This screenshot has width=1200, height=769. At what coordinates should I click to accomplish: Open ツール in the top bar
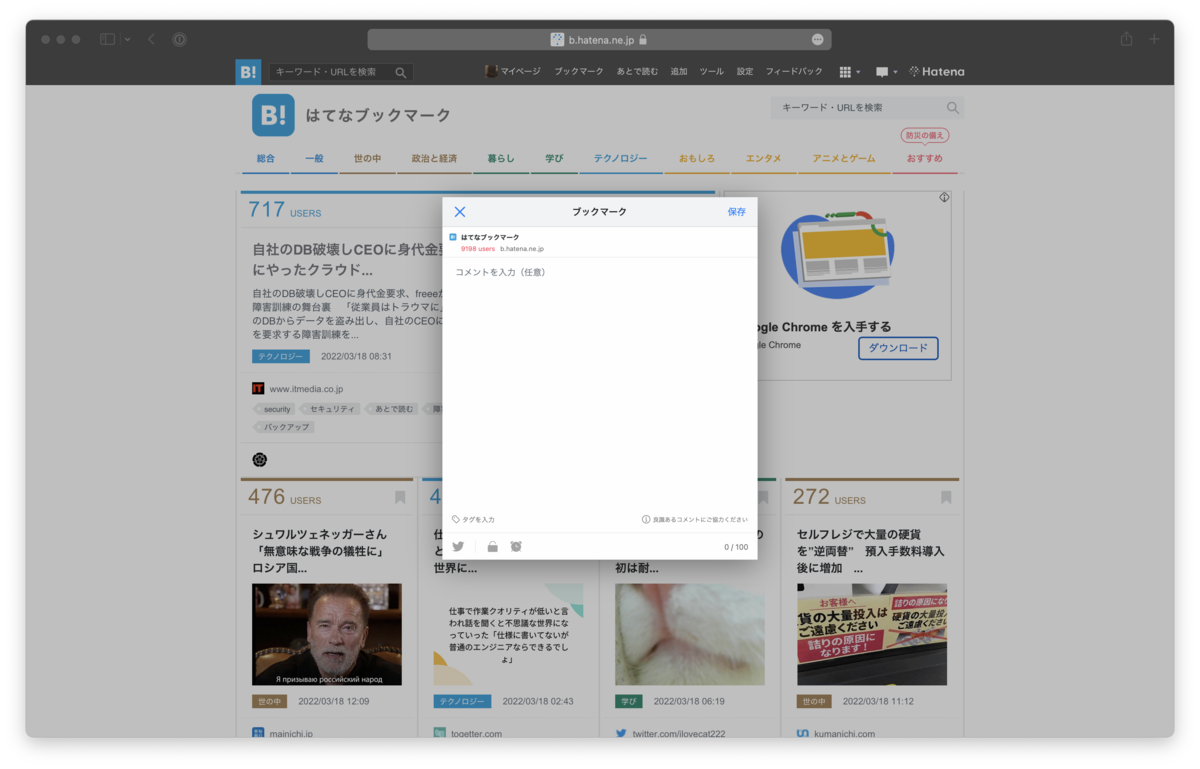pos(711,72)
